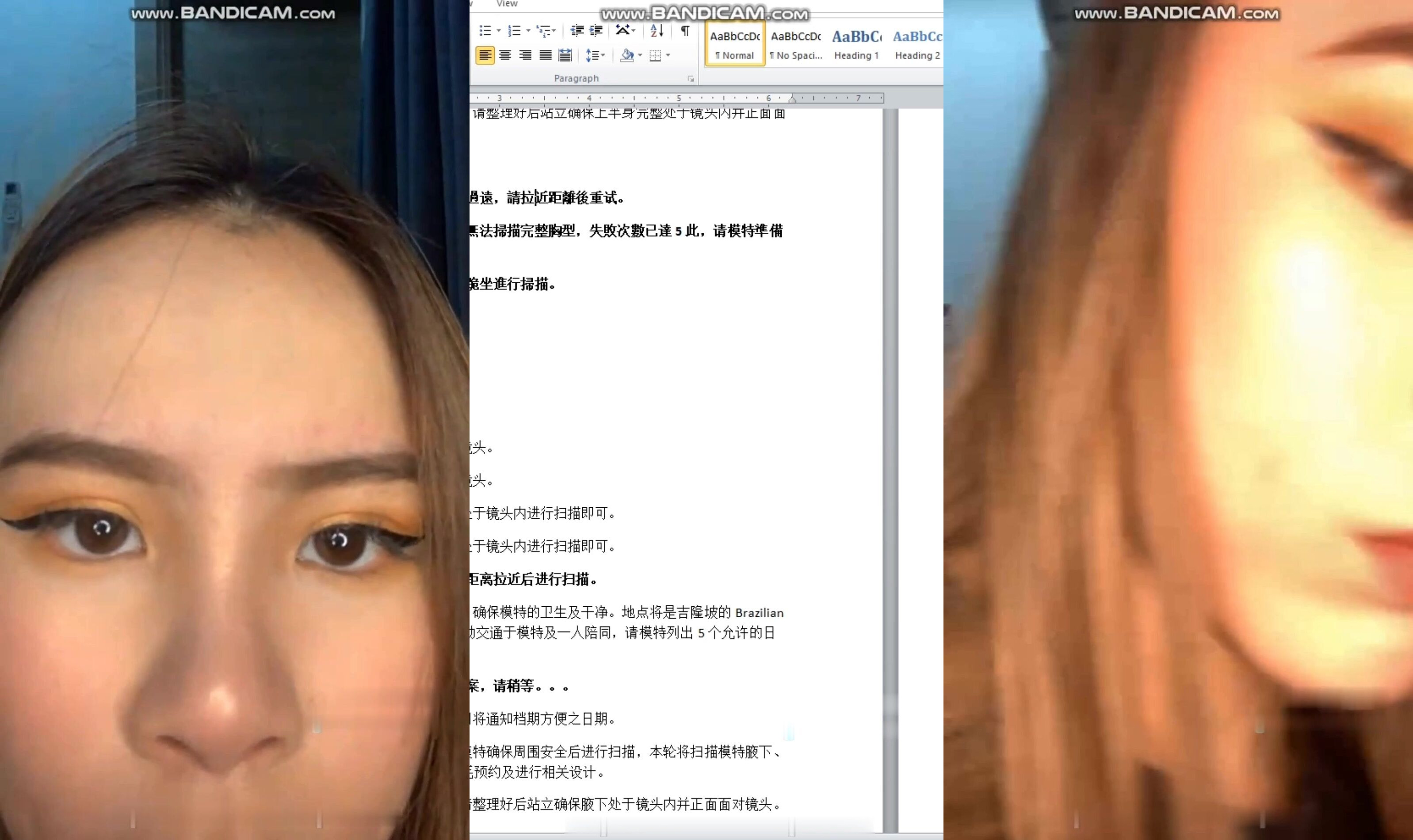Click the line '将通知档期方便之日期。'
The width and height of the screenshot is (1413, 840).
point(544,719)
